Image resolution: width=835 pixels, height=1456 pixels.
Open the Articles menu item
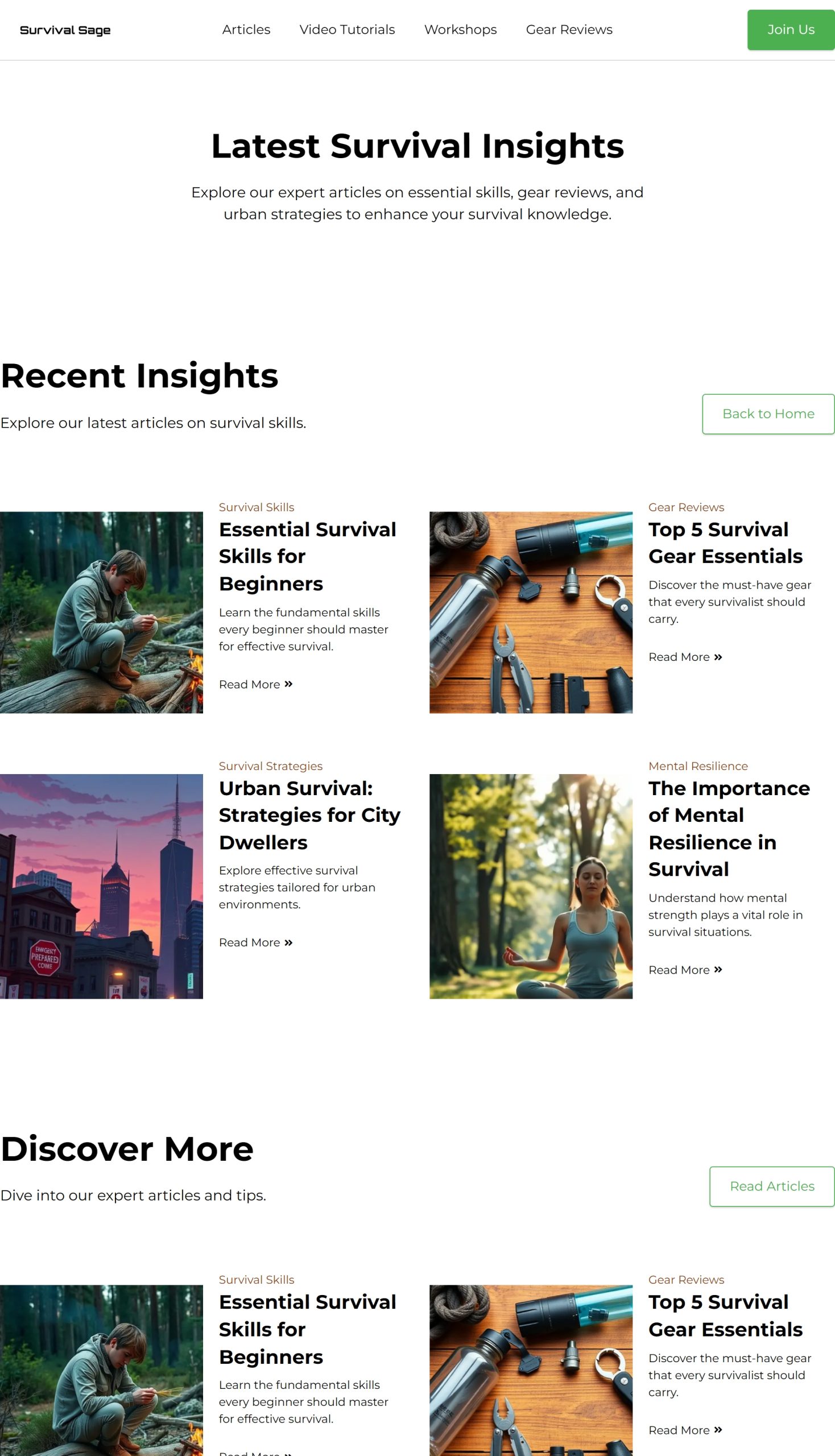(246, 30)
